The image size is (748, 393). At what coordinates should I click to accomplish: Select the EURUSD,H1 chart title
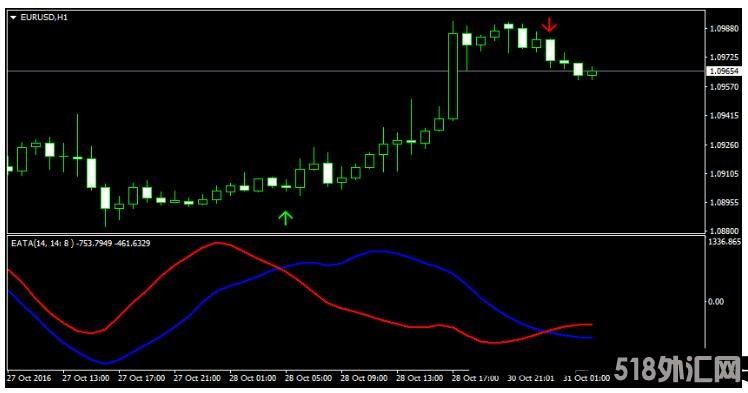pyautogui.click(x=43, y=17)
